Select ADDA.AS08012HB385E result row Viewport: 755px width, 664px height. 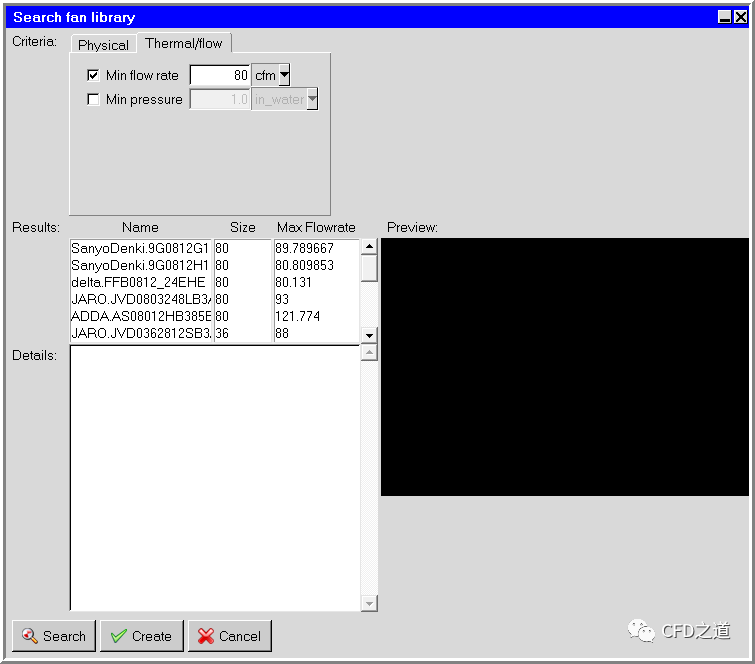pyautogui.click(x=140, y=316)
